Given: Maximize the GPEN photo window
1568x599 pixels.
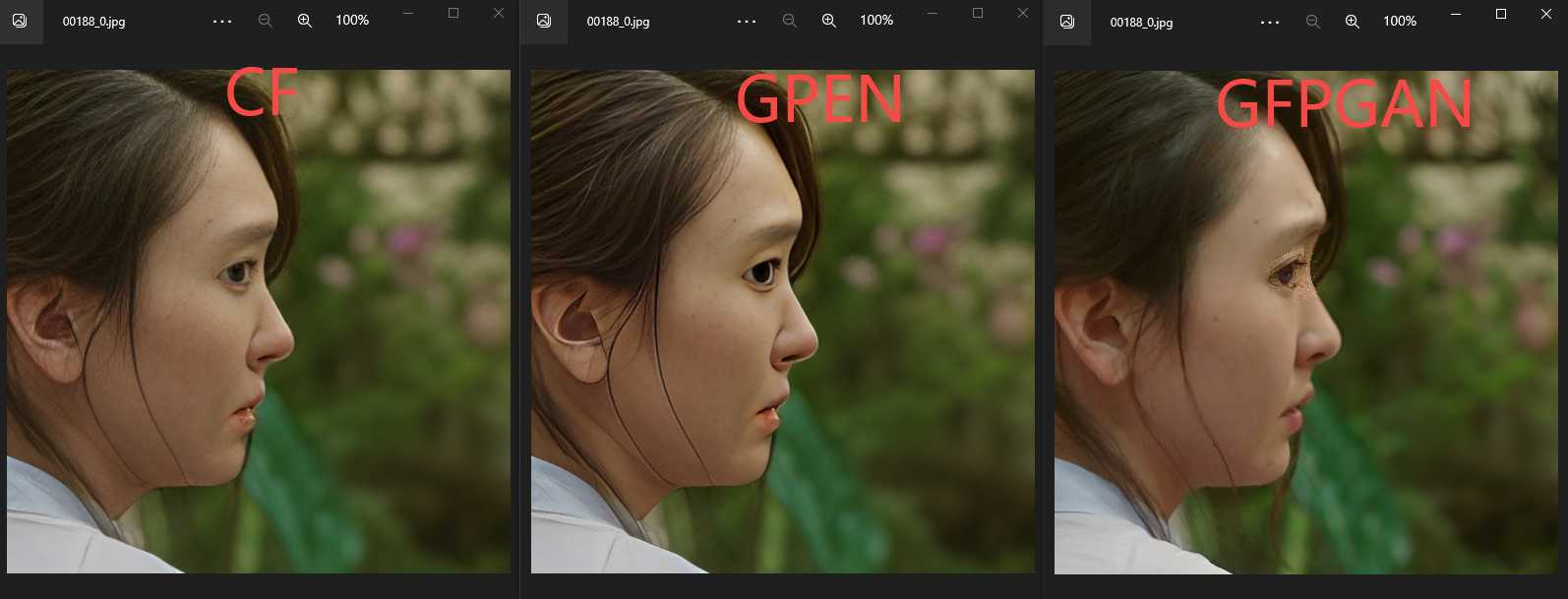Looking at the screenshot, I should pos(978,13).
